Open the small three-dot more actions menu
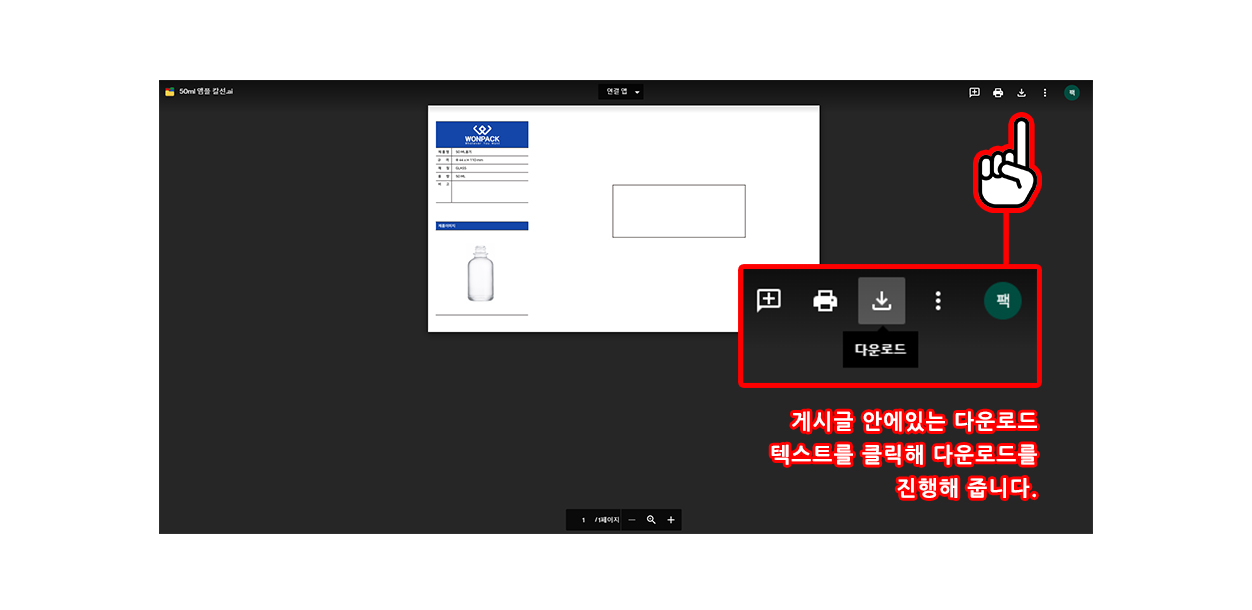Viewport: 1252px width, 610px height. click(x=1045, y=92)
